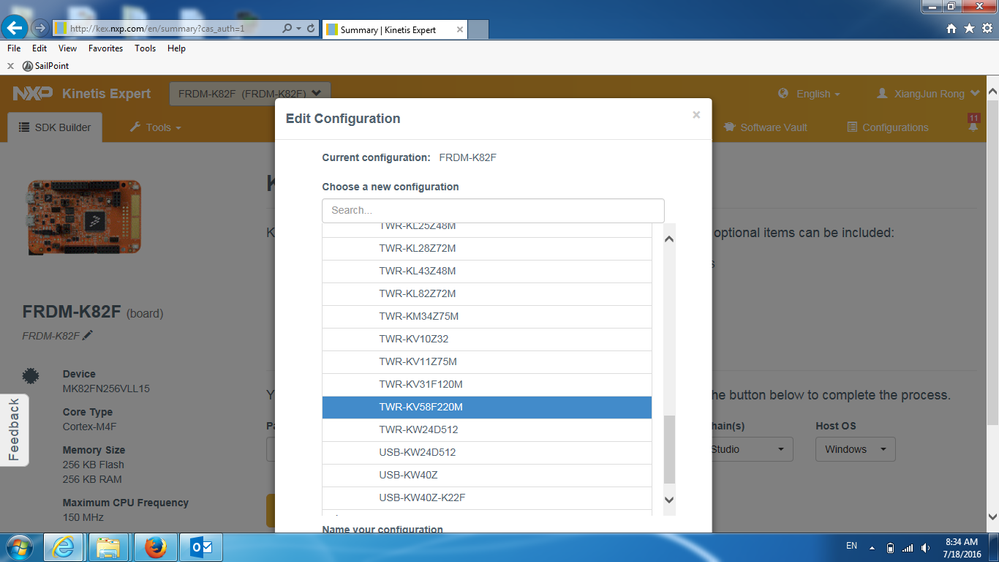Open the Configurations link
The height and width of the screenshot is (562, 999).
[x=888, y=127]
